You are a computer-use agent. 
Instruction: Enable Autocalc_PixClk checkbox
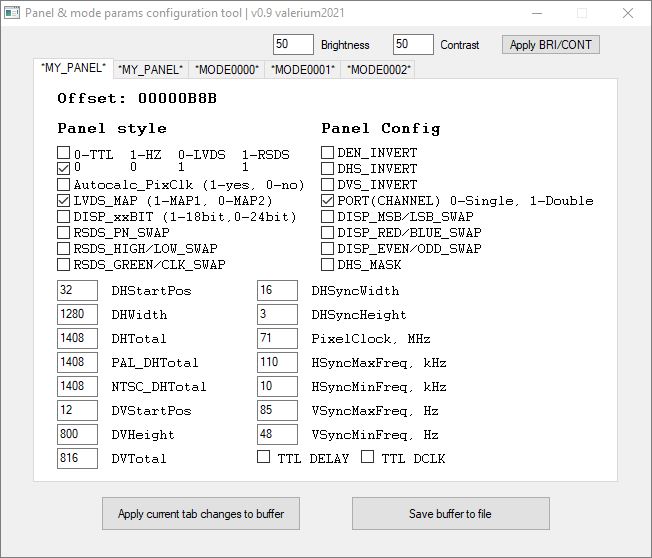(64, 185)
